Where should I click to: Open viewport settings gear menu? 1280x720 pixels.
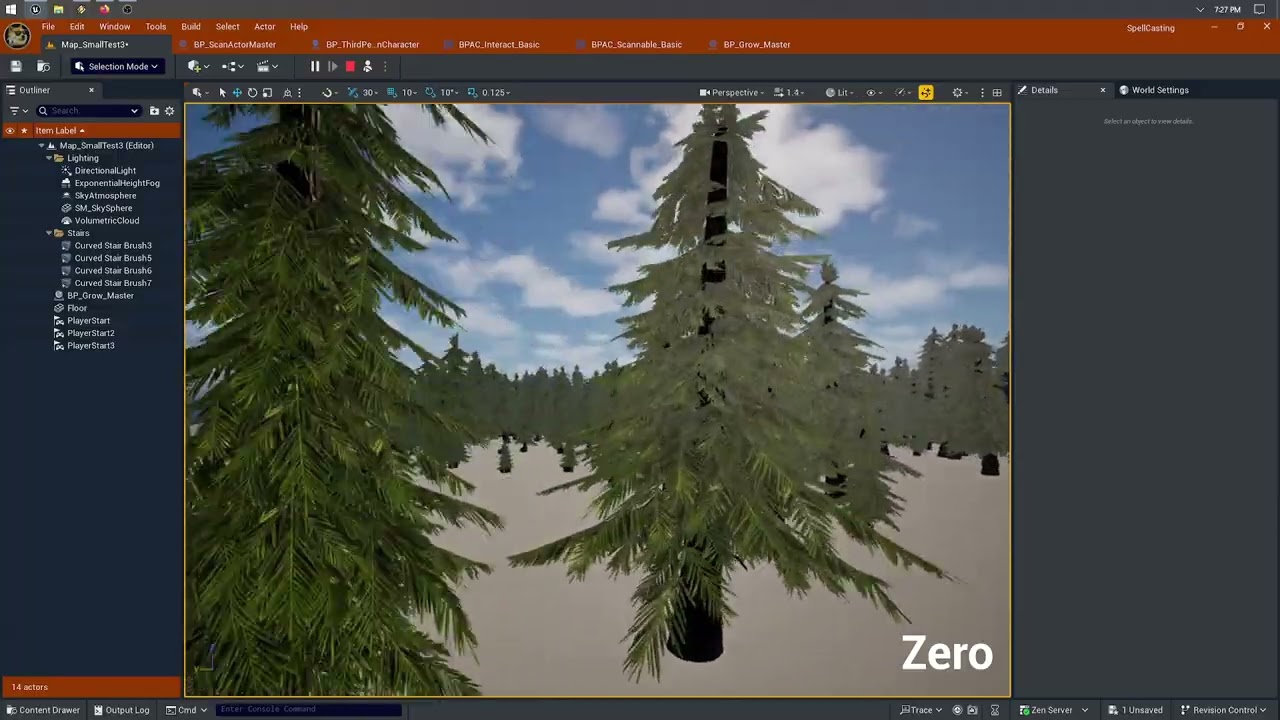(x=960, y=92)
